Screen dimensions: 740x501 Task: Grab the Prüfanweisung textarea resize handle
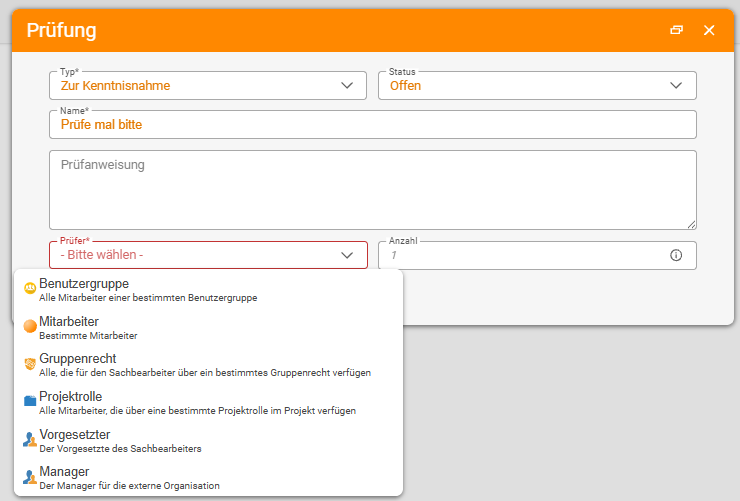pyautogui.click(x=691, y=225)
